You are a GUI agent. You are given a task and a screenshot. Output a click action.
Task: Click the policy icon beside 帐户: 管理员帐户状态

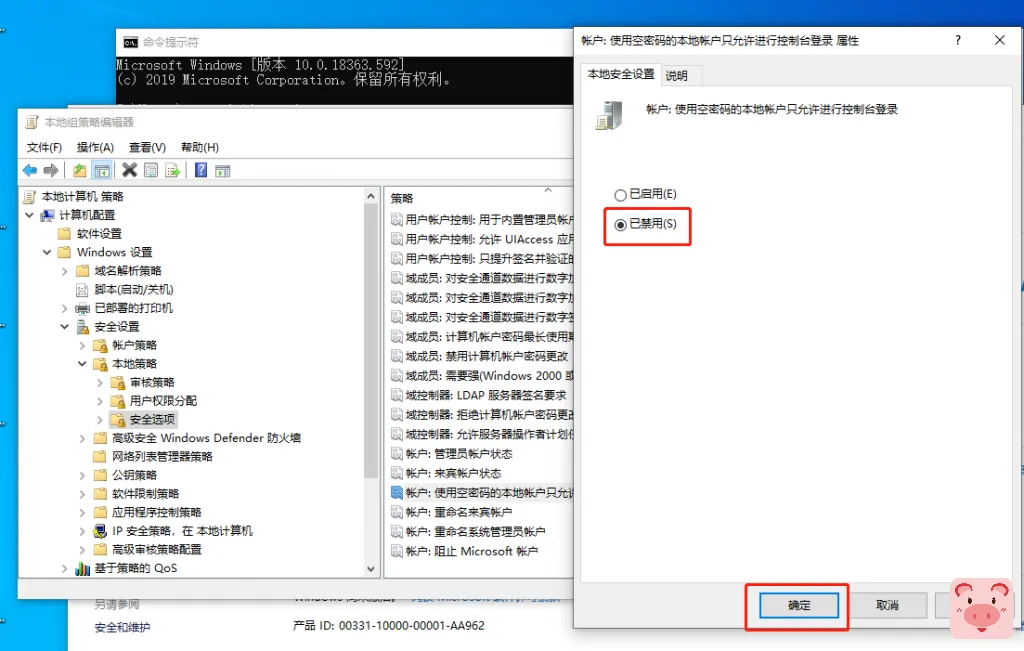click(x=396, y=454)
